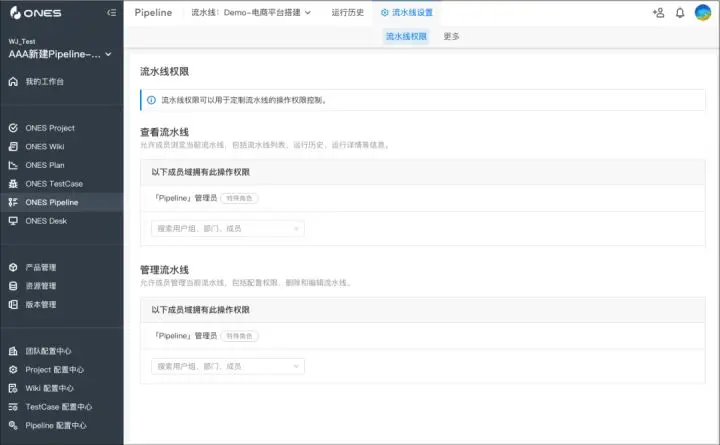Click the Project 配置中心 gear icon
Viewport: 720px width, 445px height.
tap(13, 370)
